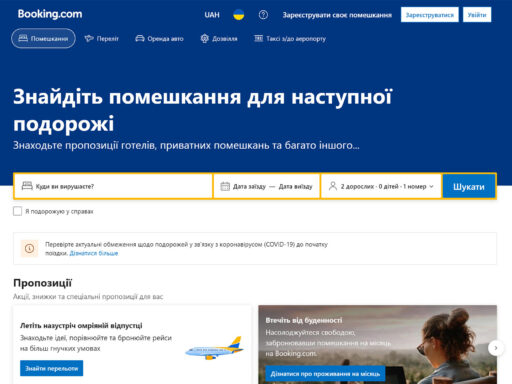Viewport: 512px width, 384px height.
Task: Click the airplane illustration on flights card
Action: click(x=215, y=348)
